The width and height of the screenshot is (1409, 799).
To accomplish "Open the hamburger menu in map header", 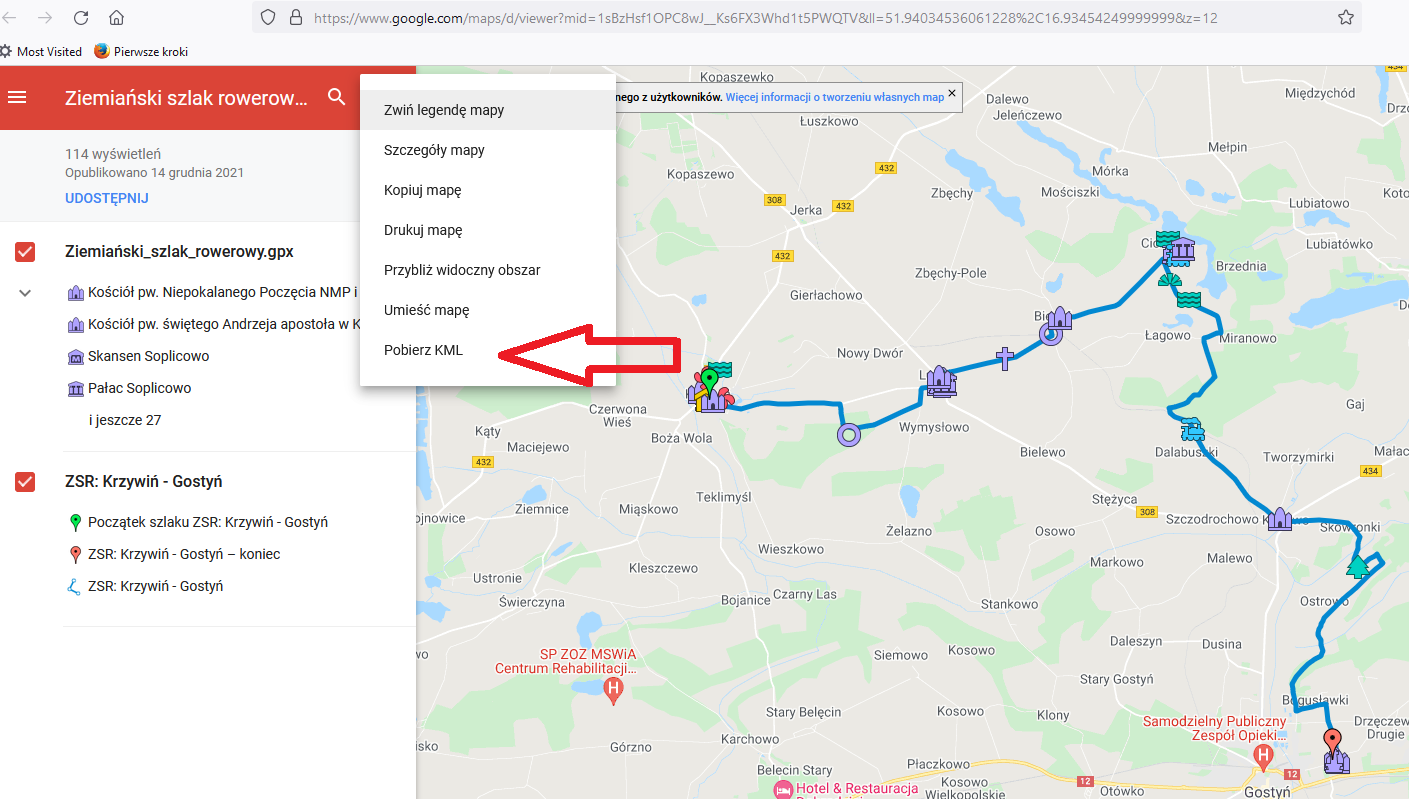I will pyautogui.click(x=17, y=97).
